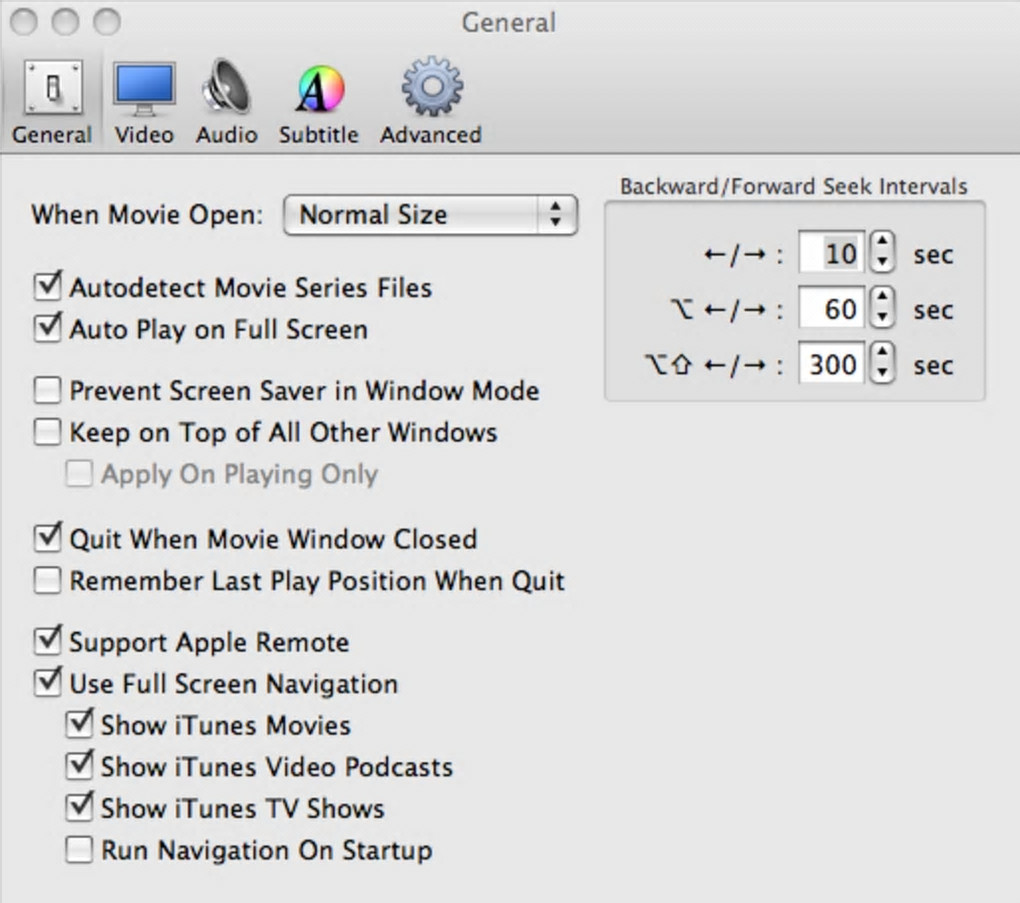Image resolution: width=1020 pixels, height=903 pixels.
Task: Enable Prevent Screen Saver in Window Mode
Action: pos(48,390)
